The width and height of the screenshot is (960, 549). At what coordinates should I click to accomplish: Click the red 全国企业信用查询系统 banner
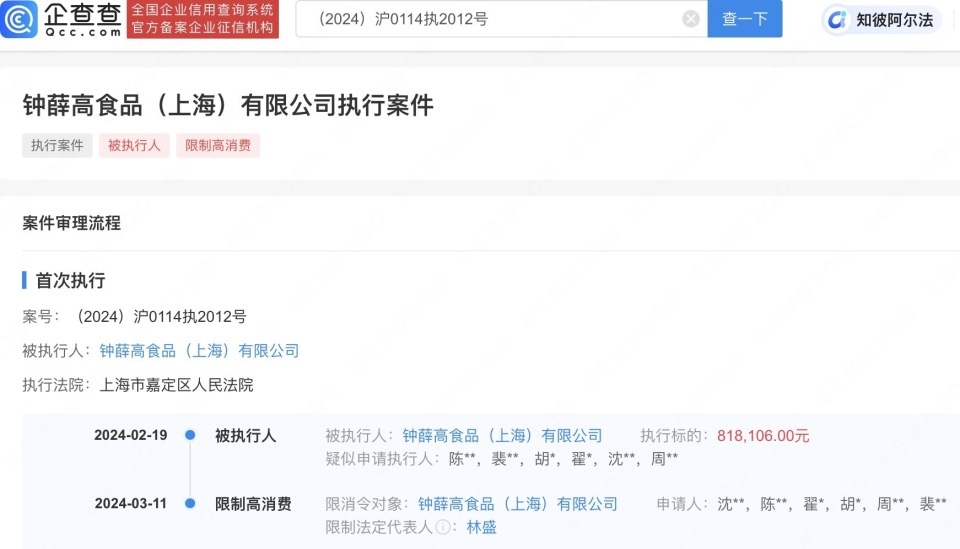[203, 19]
